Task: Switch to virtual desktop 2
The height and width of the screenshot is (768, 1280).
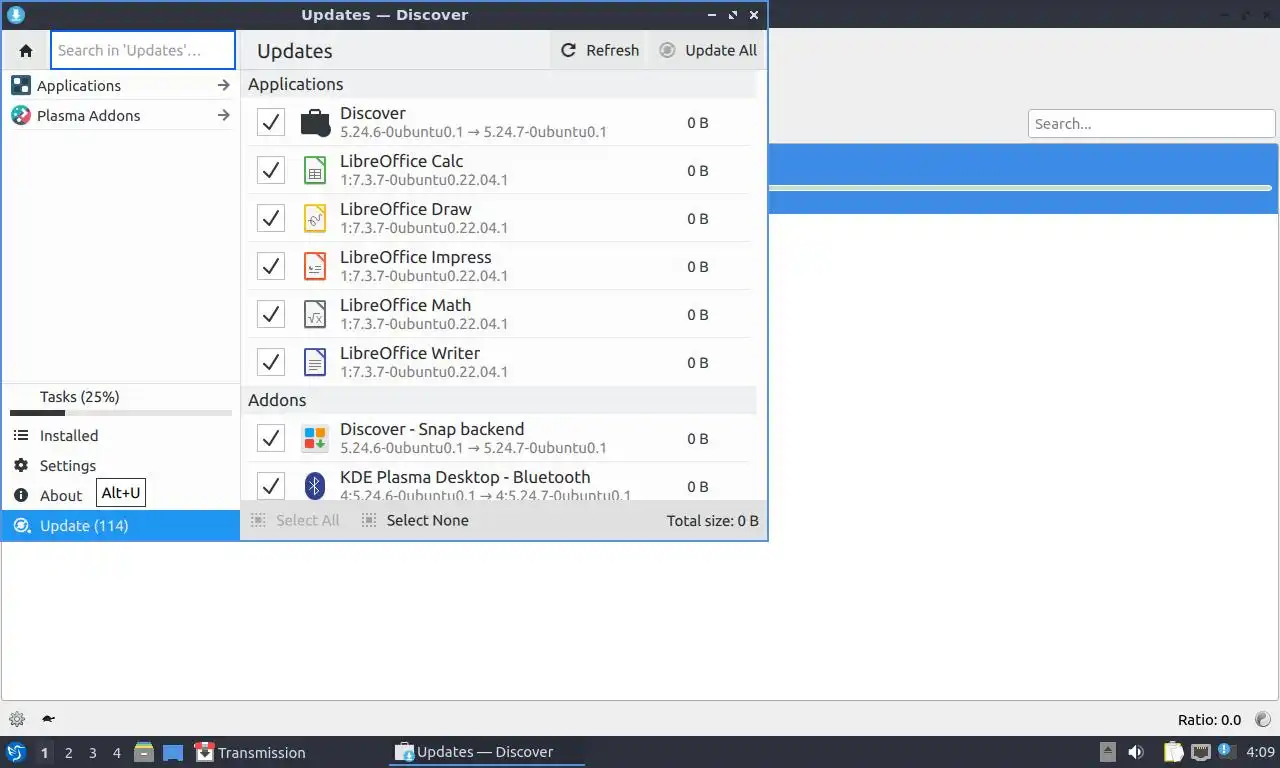Action: [68, 753]
